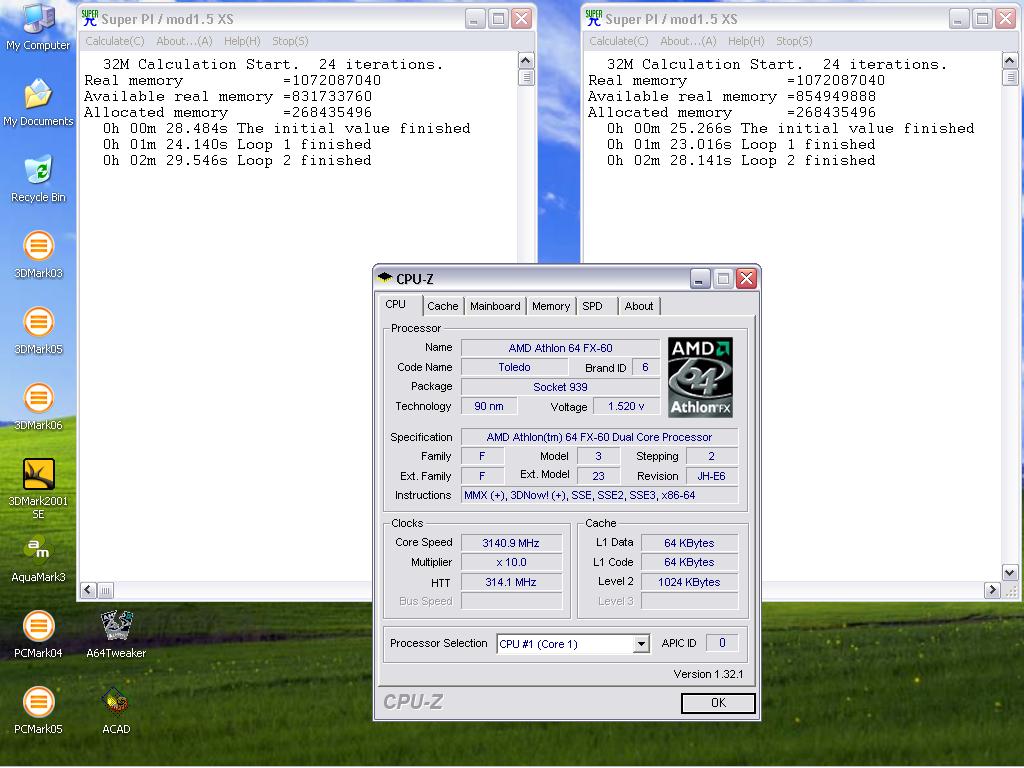Click the Level 2 cache value 1024 KBytes

[689, 582]
